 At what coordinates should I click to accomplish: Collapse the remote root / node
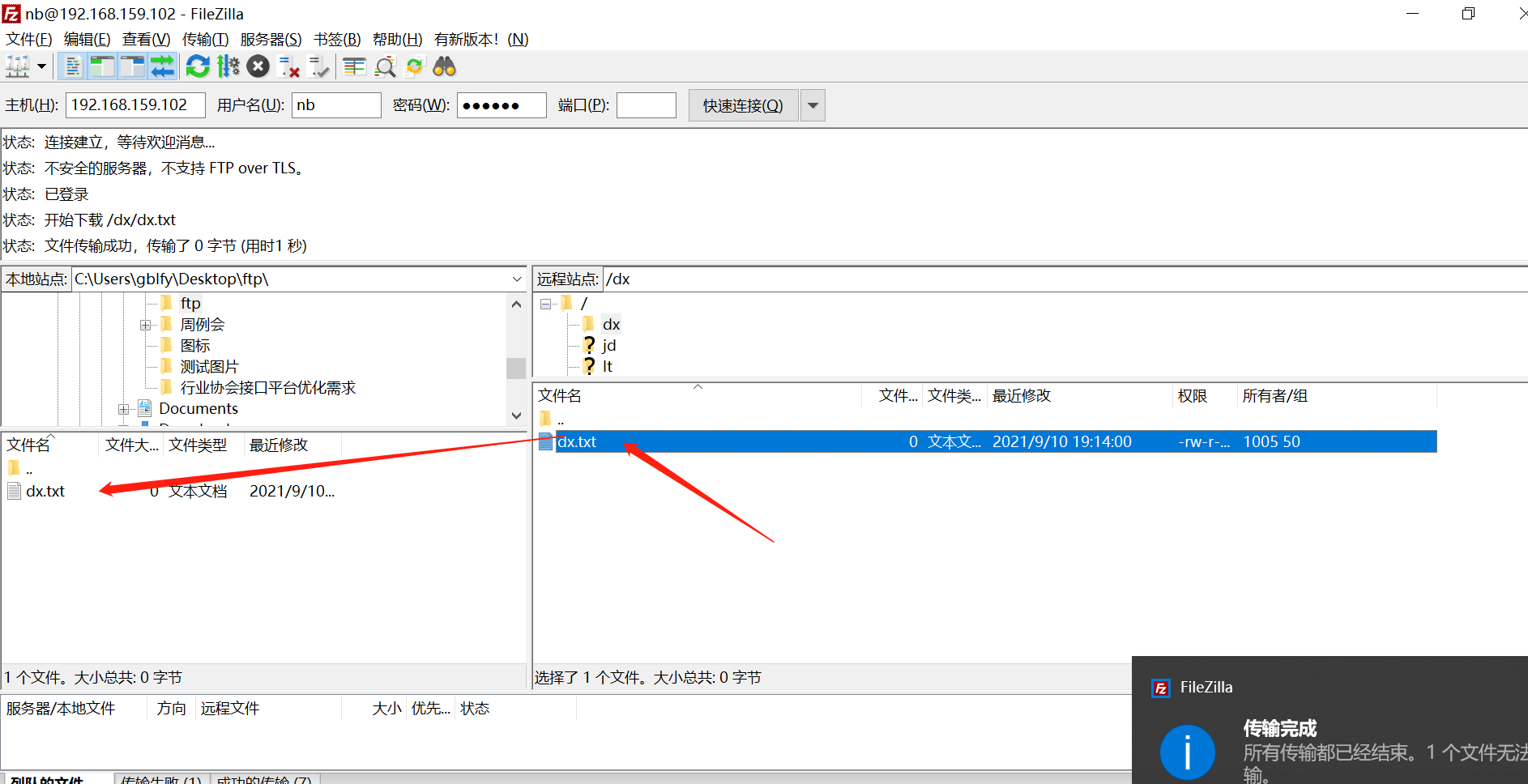[545, 304]
